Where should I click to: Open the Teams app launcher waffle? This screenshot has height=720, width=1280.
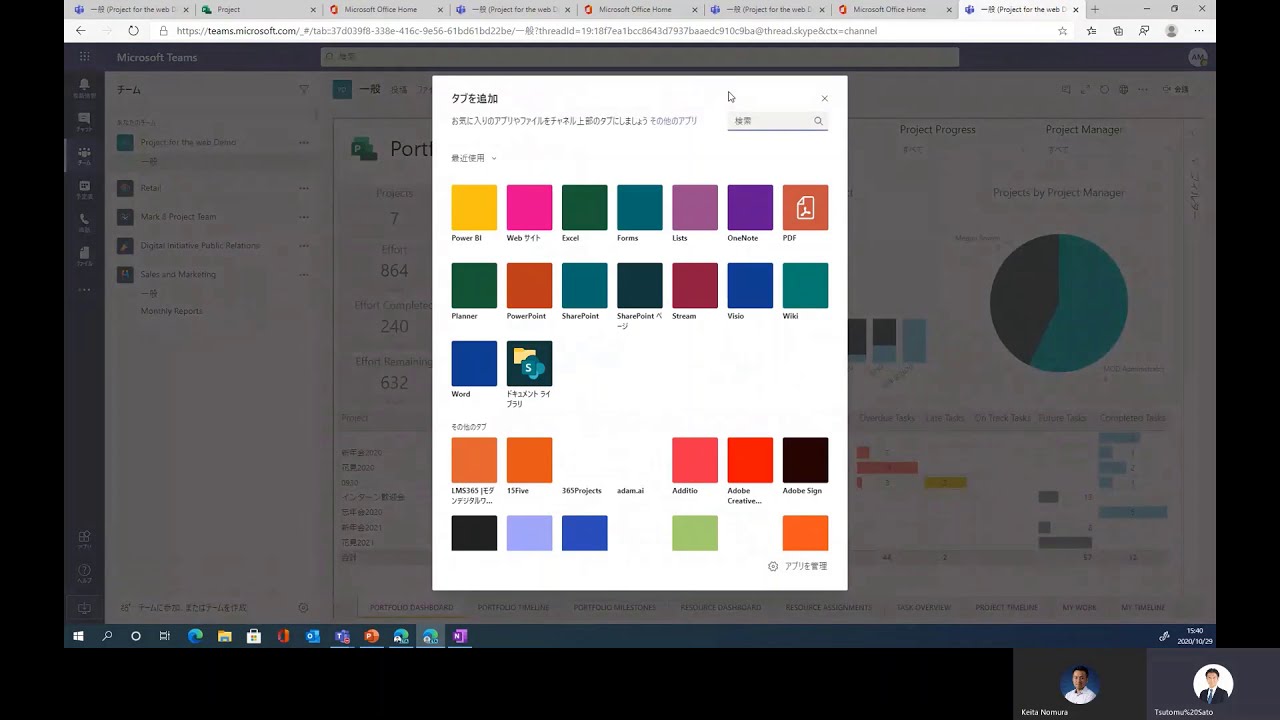(84, 57)
